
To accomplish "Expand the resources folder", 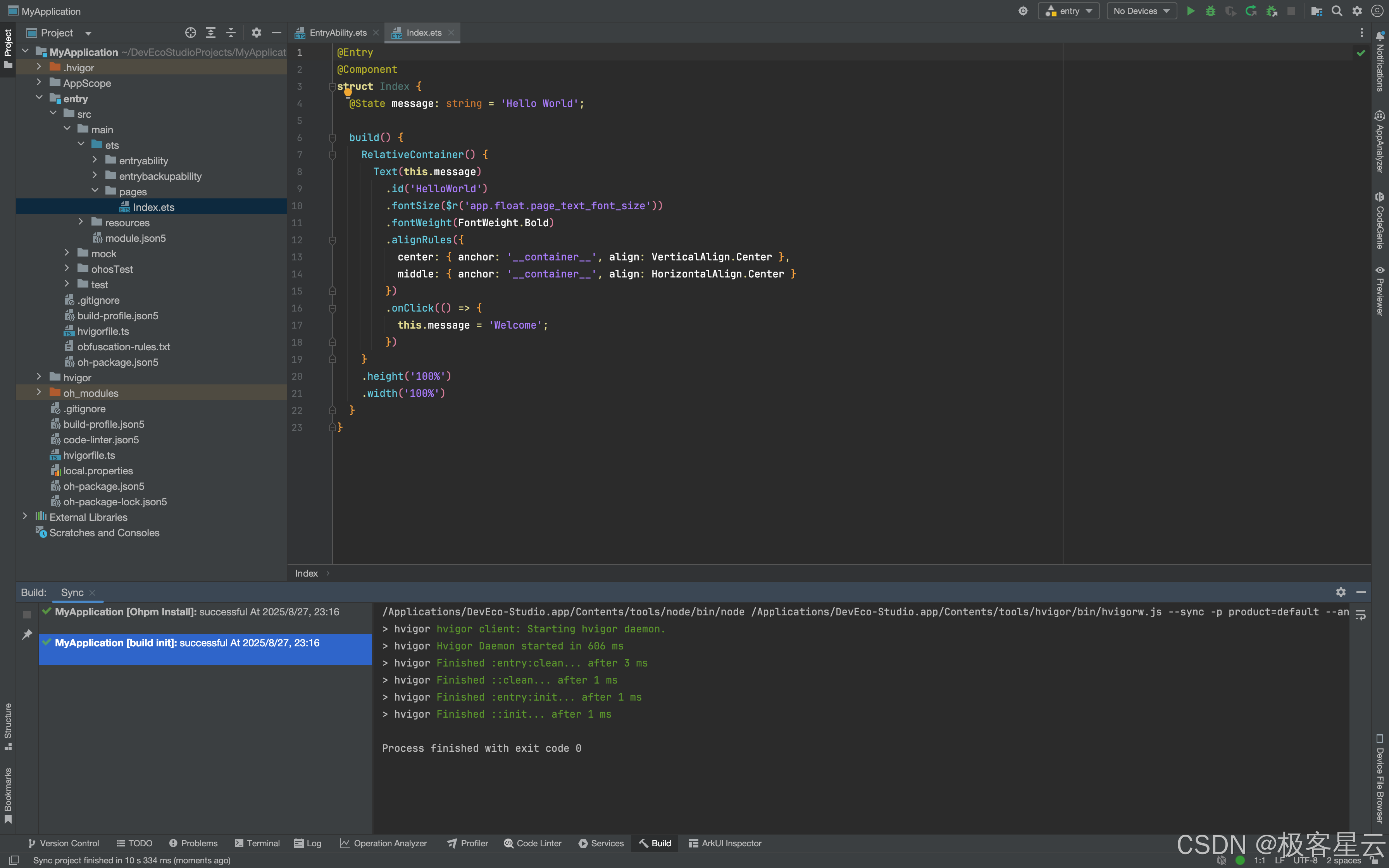I will (x=81, y=222).
